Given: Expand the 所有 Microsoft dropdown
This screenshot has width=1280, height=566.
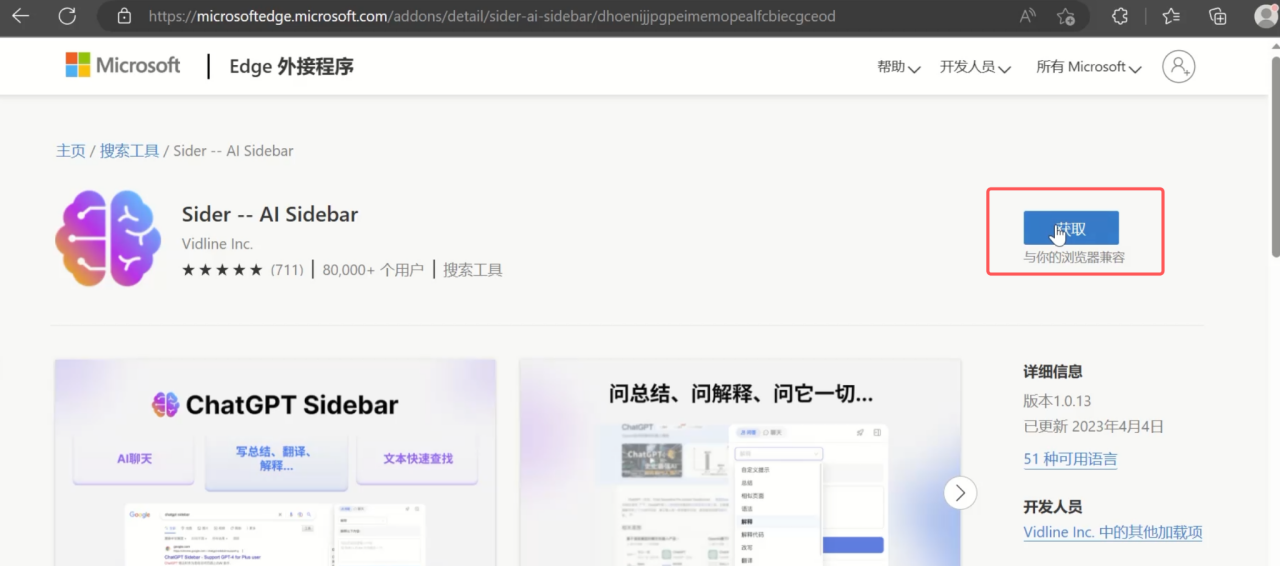Looking at the screenshot, I should pyautogui.click(x=1088, y=67).
